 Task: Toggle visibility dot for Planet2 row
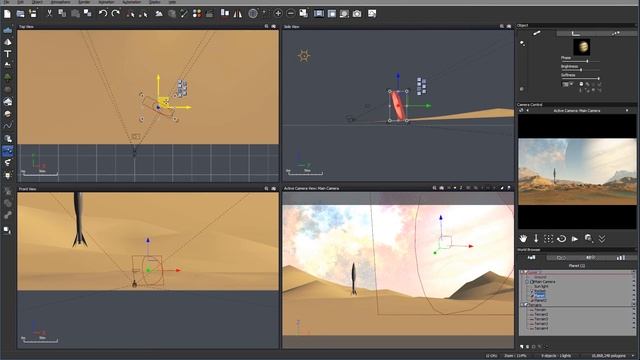(x=633, y=300)
